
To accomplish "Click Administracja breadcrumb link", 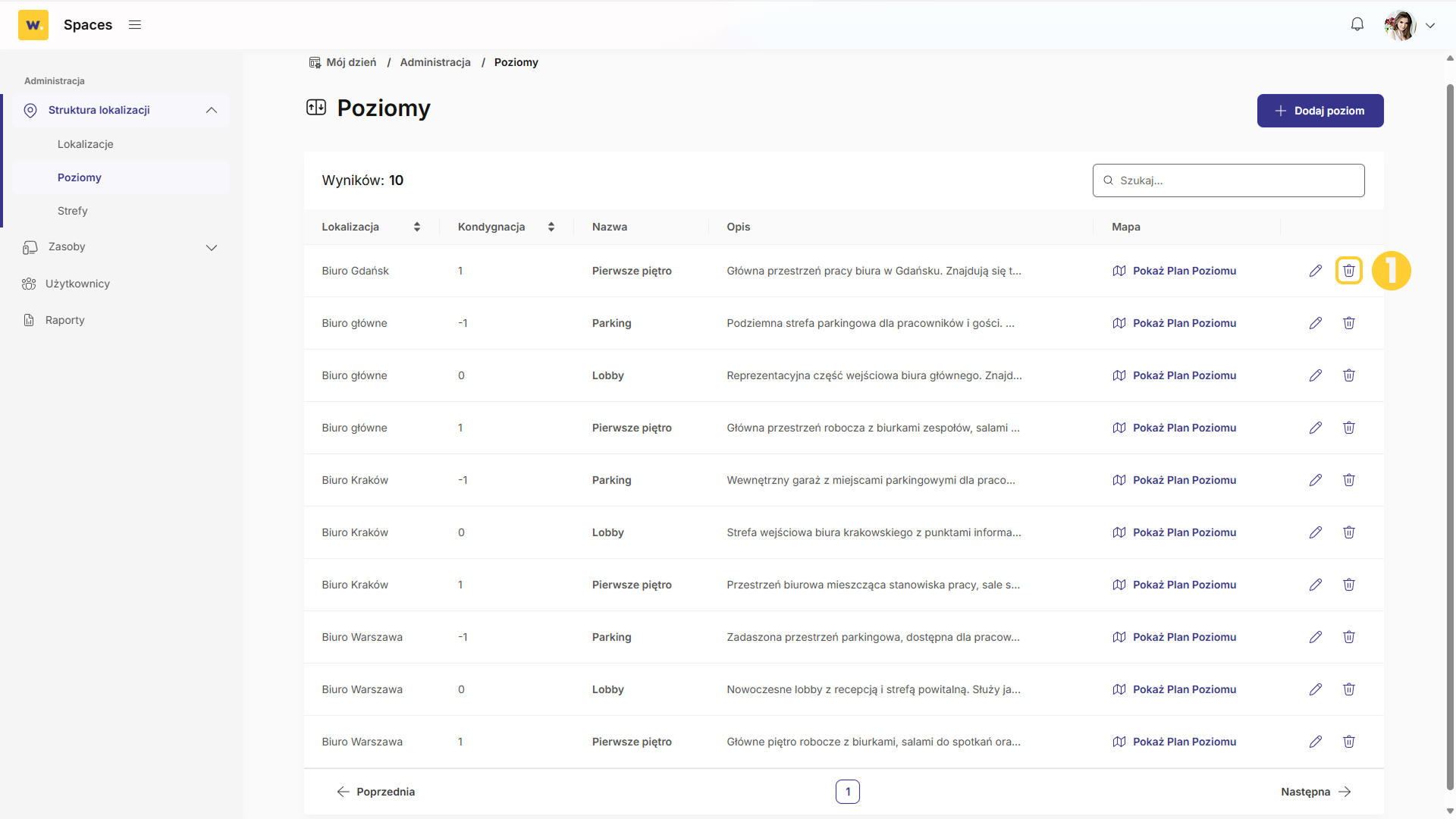I will point(435,62).
